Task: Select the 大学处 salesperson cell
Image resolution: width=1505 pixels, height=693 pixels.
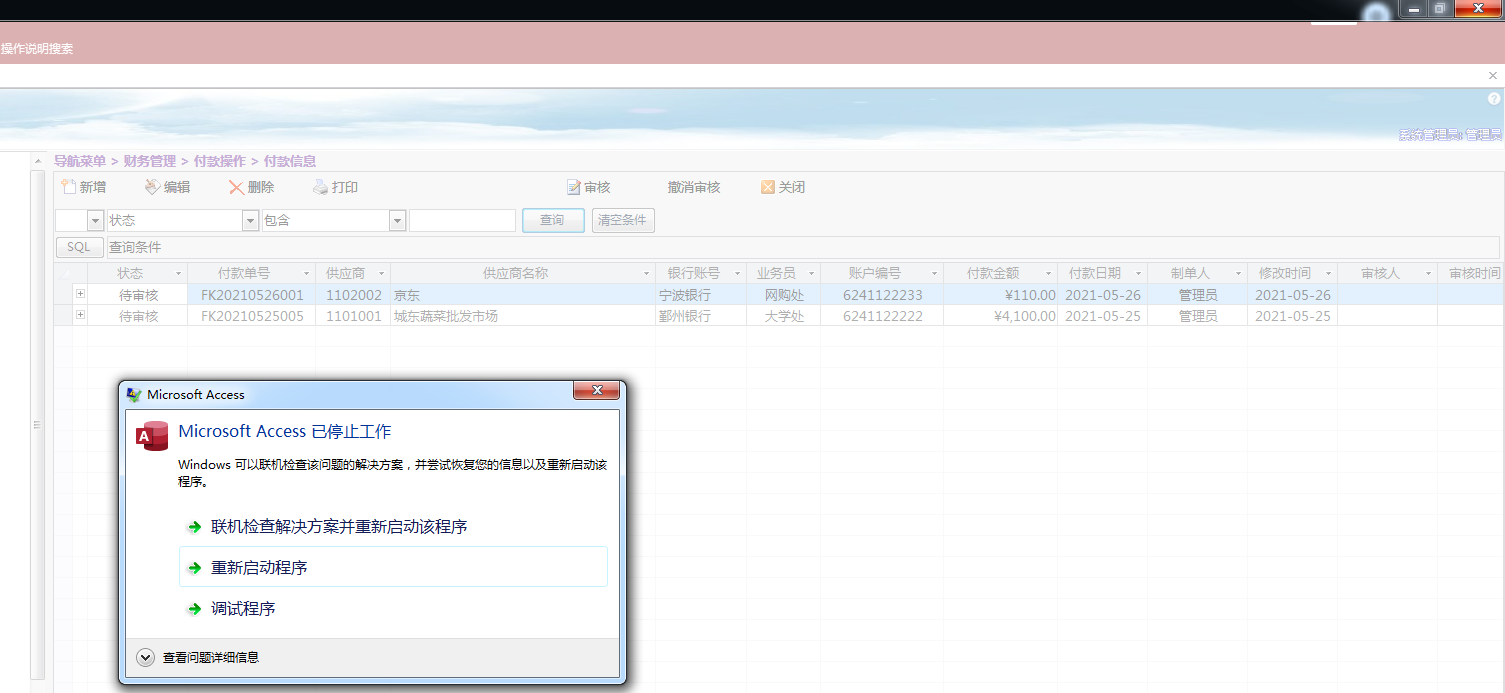Action: [784, 316]
